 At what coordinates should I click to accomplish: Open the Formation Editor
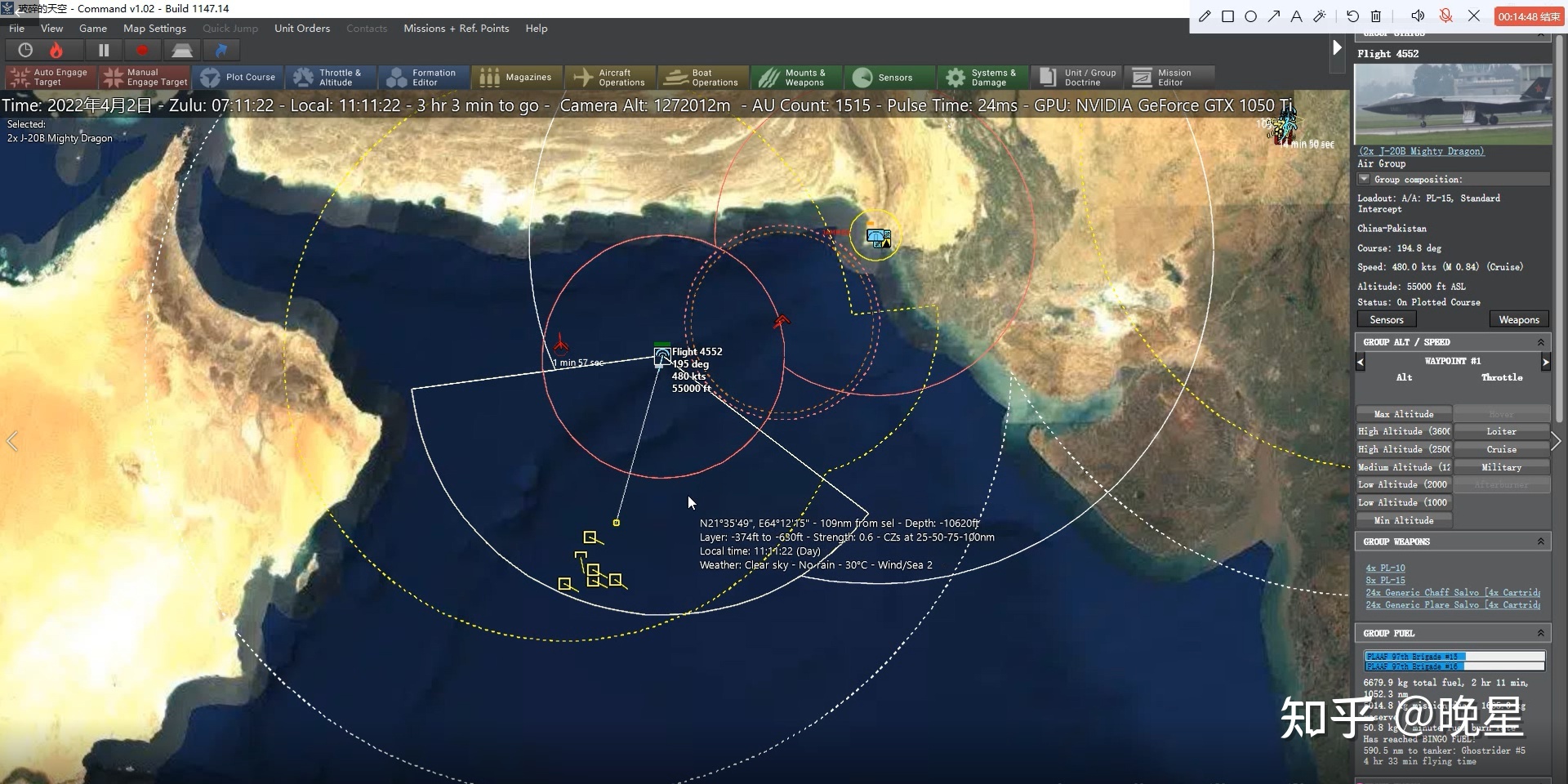coord(423,78)
